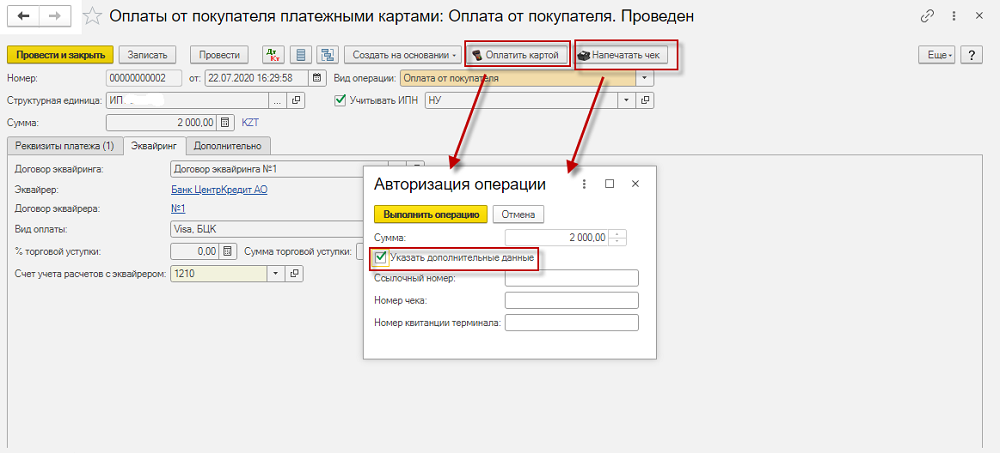Add document to favorites with star

(x=93, y=17)
